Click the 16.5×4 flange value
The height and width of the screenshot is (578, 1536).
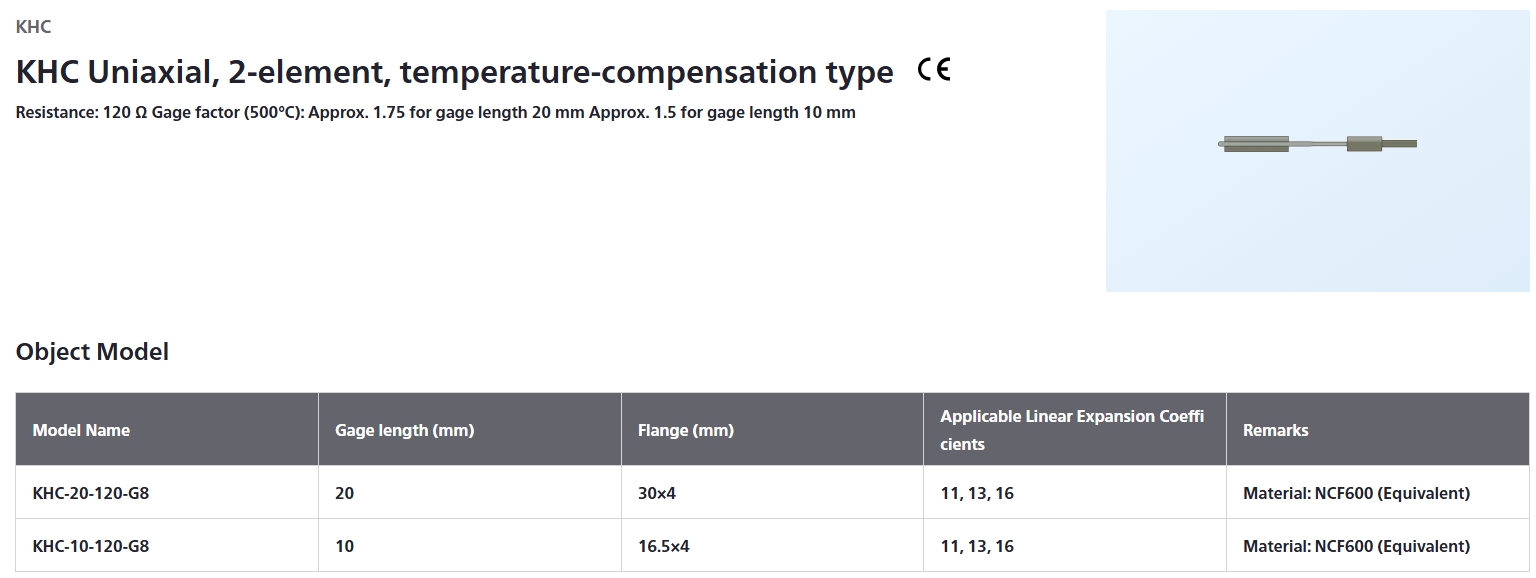[x=664, y=546]
